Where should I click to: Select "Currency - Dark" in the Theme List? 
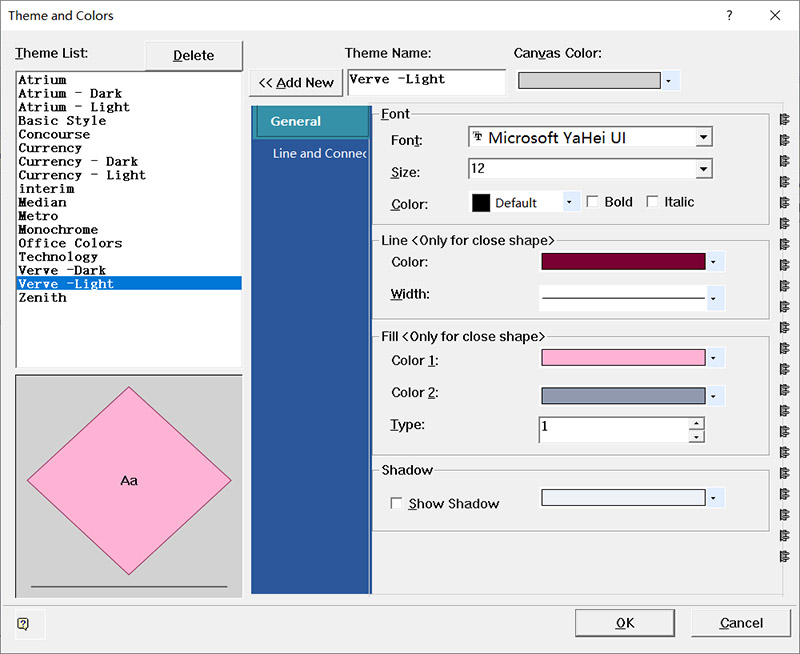click(x=129, y=161)
